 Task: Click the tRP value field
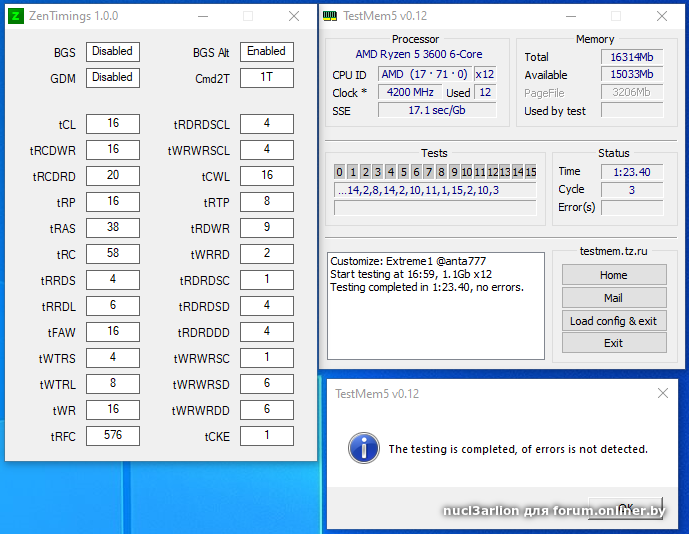pos(113,202)
